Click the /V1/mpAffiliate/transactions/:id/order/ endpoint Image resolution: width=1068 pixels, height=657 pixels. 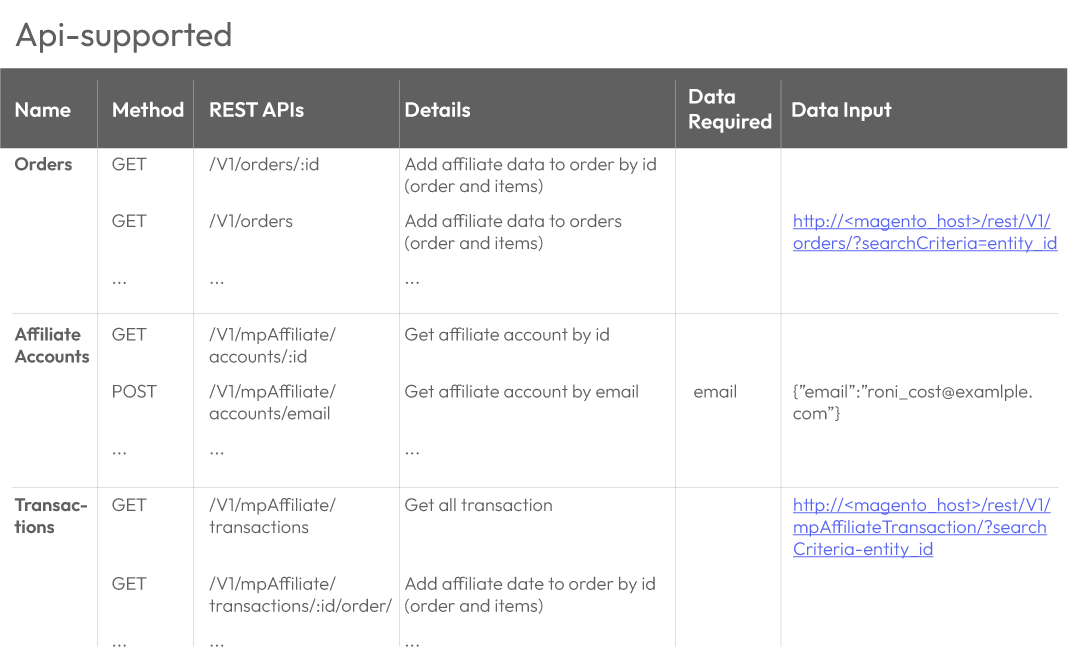300,594
